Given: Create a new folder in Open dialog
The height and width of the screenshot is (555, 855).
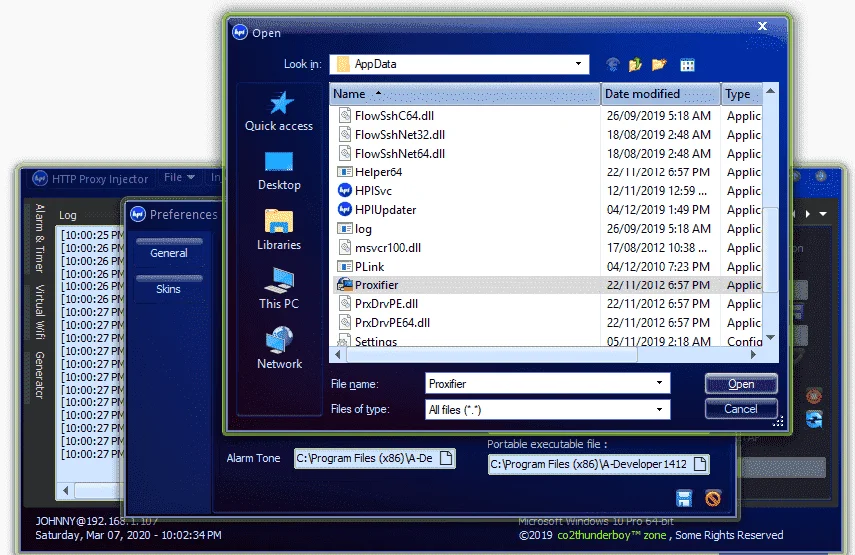Looking at the screenshot, I should point(659,65).
